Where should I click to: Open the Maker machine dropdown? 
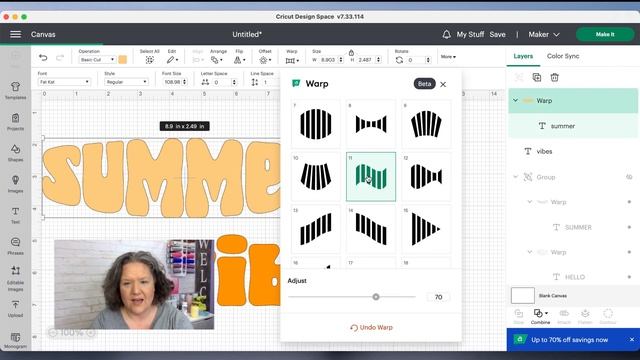pyautogui.click(x=544, y=35)
